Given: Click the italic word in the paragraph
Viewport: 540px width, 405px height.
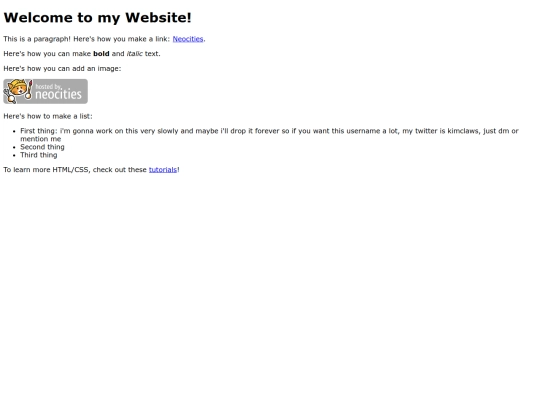Looking at the screenshot, I should coord(135,54).
